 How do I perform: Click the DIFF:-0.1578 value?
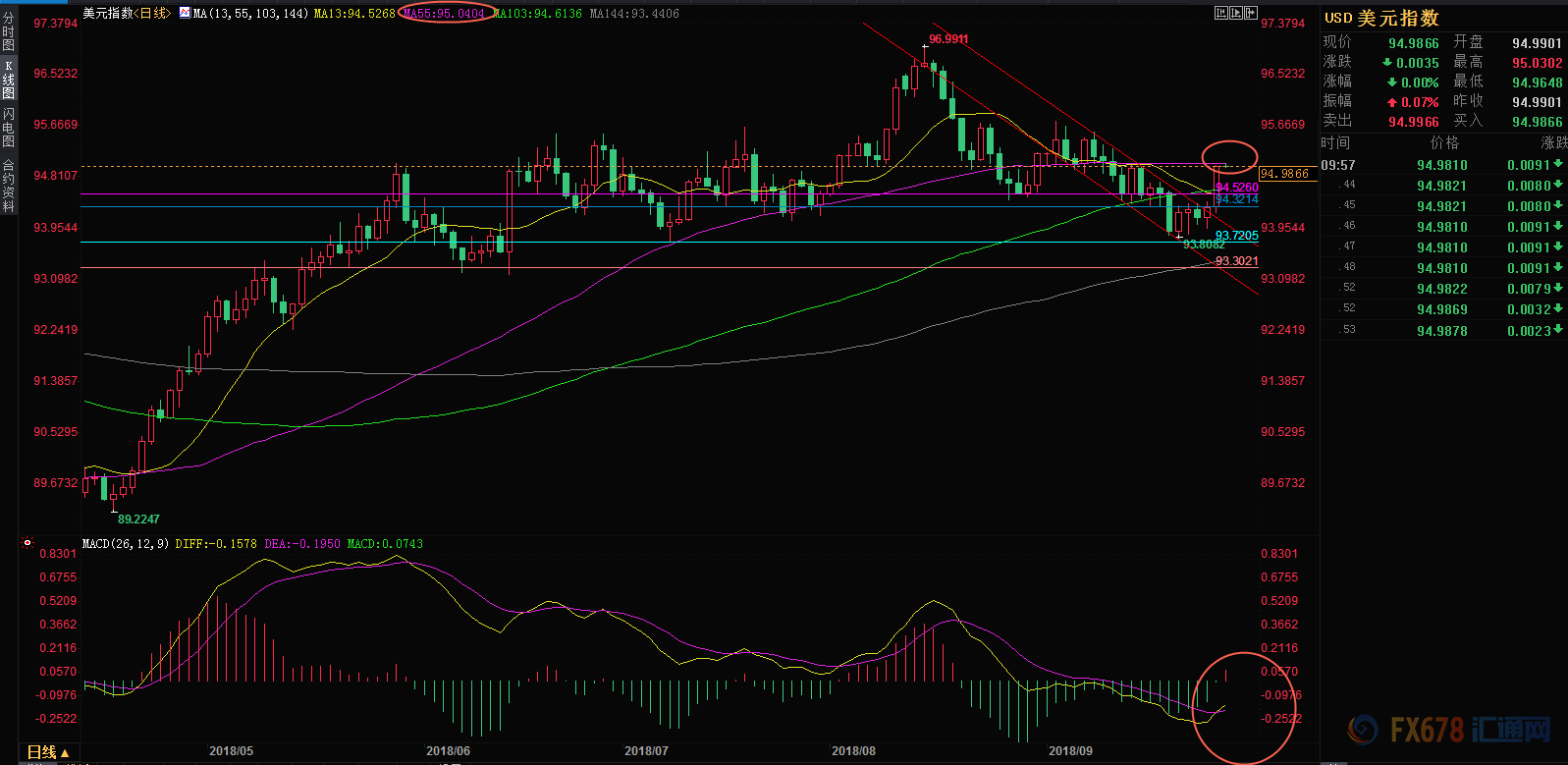pos(216,543)
